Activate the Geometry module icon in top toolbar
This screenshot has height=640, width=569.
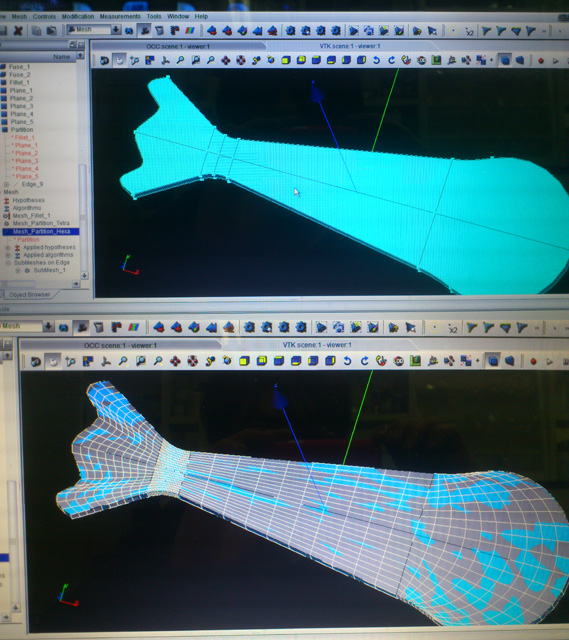coord(129,31)
